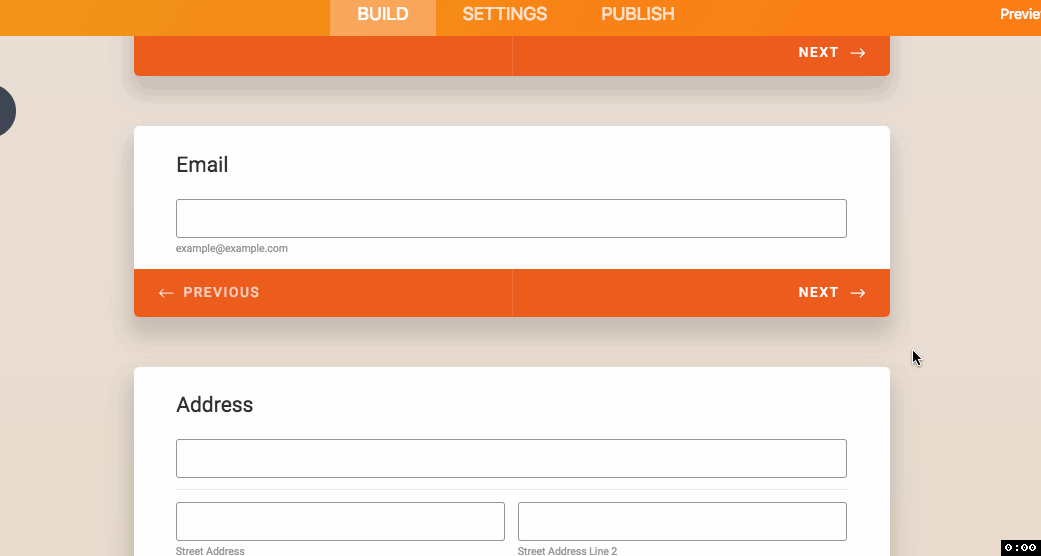Click the right arrow icon in topmost card
The width and height of the screenshot is (1041, 556).
coord(858,53)
